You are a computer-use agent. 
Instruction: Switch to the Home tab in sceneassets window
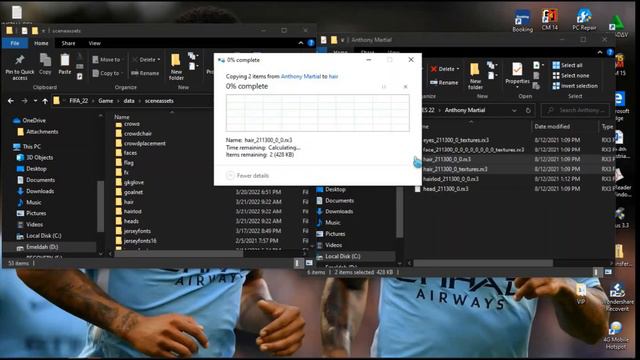[x=41, y=43]
